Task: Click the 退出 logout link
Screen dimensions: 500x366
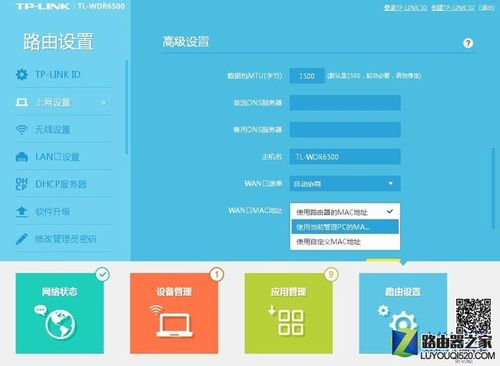Action: click(x=487, y=7)
